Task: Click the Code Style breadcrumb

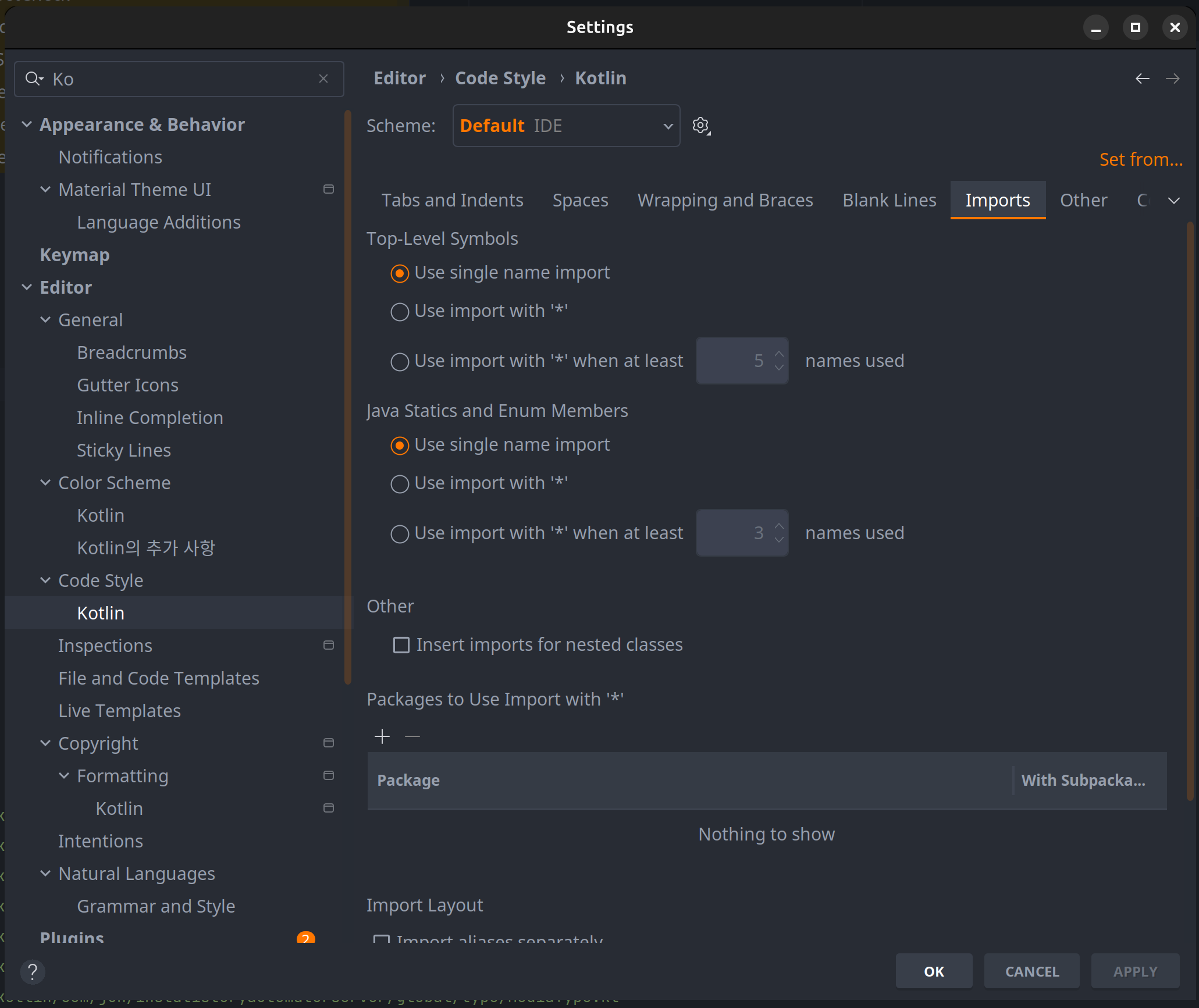Action: coord(500,78)
